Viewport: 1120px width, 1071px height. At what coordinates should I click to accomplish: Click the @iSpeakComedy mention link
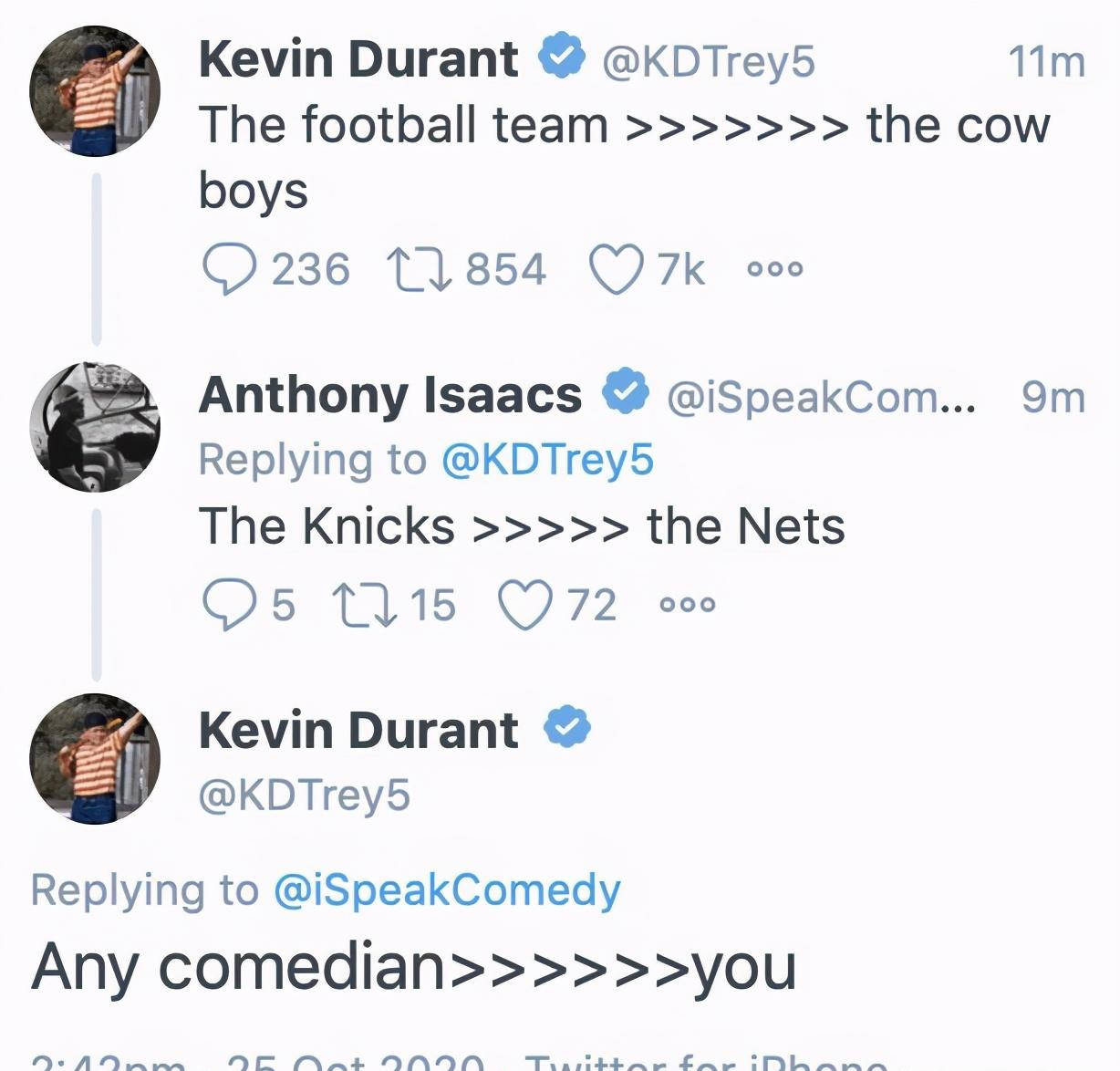tap(447, 890)
